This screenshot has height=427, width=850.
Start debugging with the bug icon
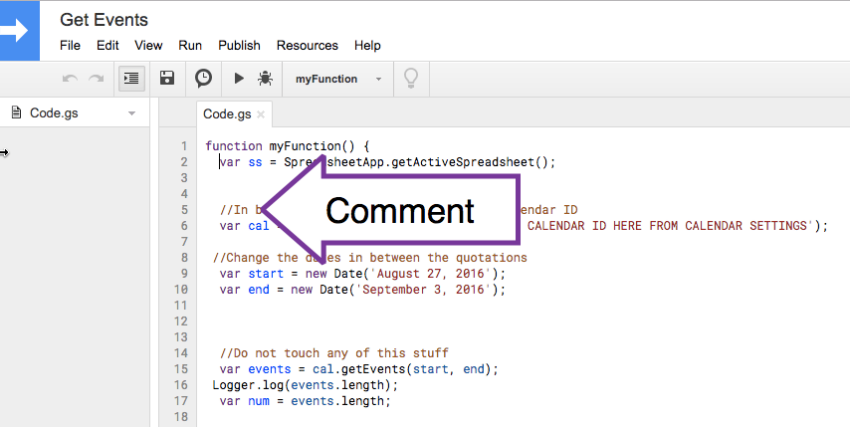pyautogui.click(x=265, y=78)
